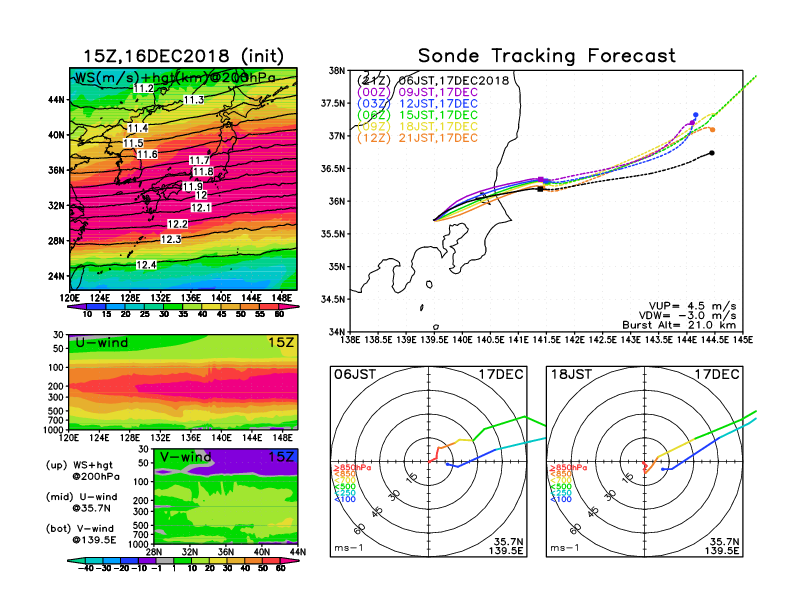The image size is (792, 612).
Task: Select green legend entry "(06Z) 15JST,17DEC"
Action: pyautogui.click(x=417, y=115)
